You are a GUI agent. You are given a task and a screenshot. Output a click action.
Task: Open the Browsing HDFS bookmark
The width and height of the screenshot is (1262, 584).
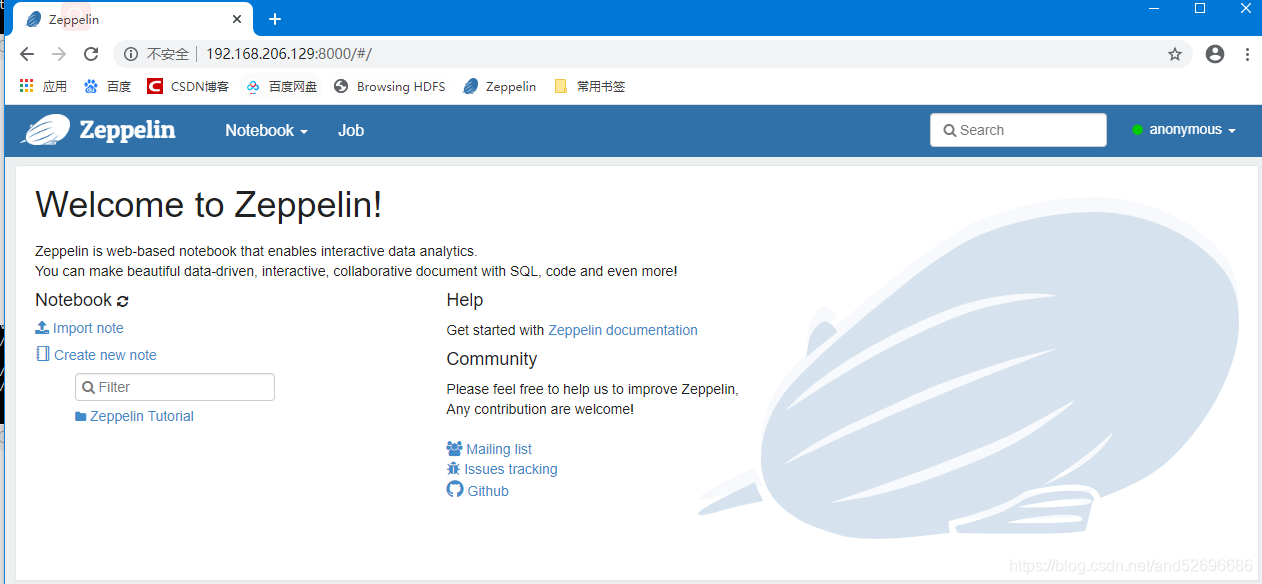[390, 86]
